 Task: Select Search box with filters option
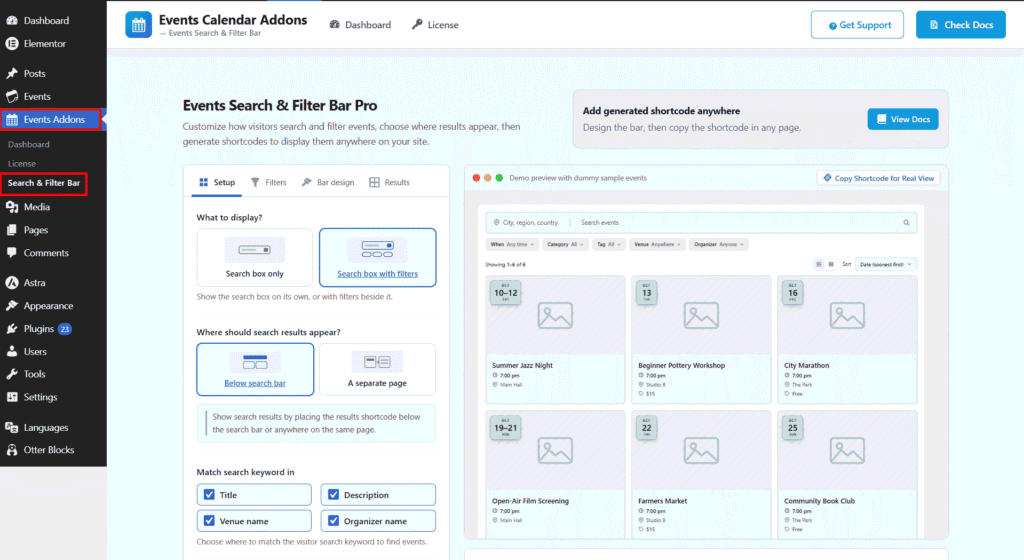377,257
